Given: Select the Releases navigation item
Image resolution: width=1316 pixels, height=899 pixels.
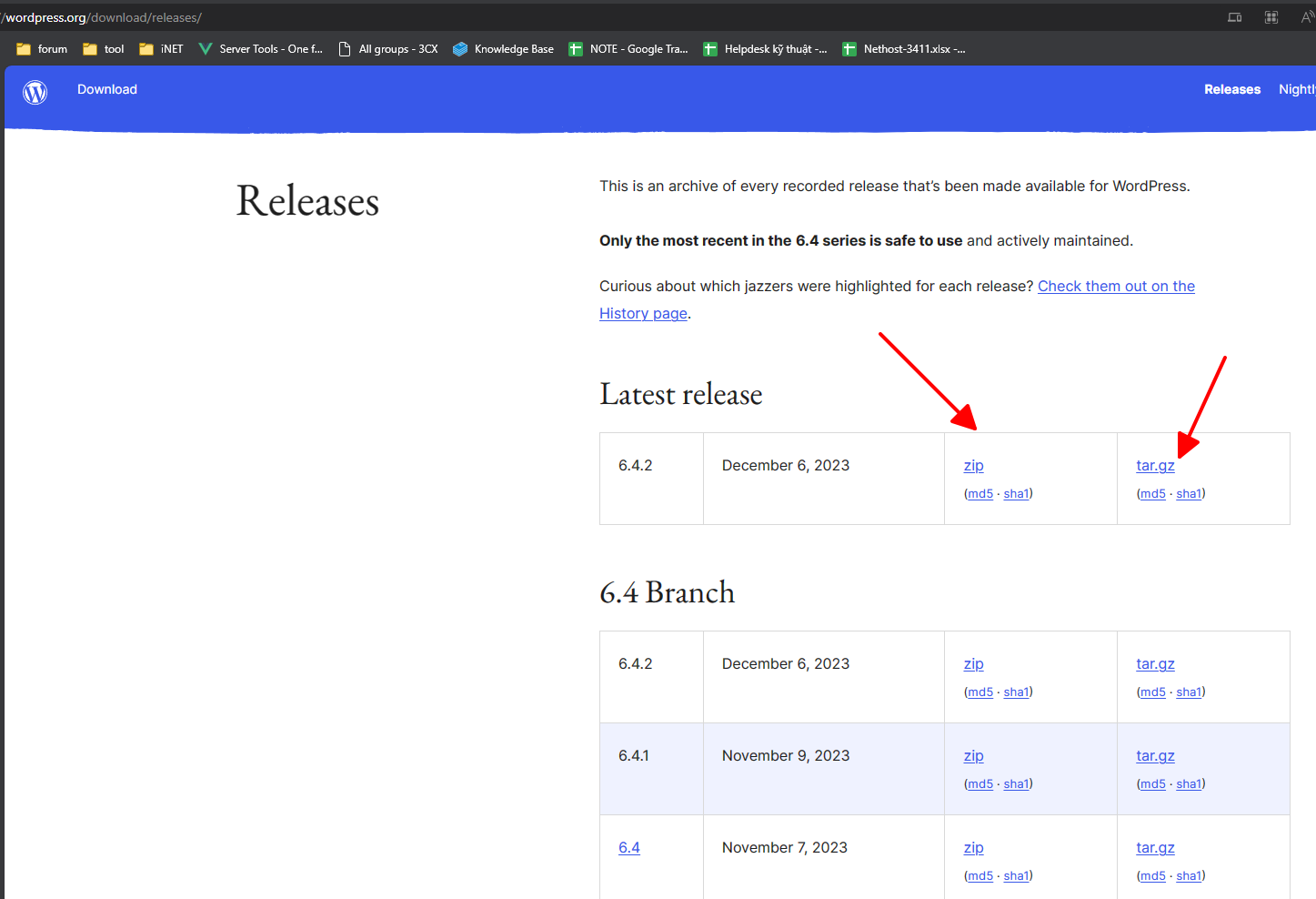Looking at the screenshot, I should (1232, 89).
